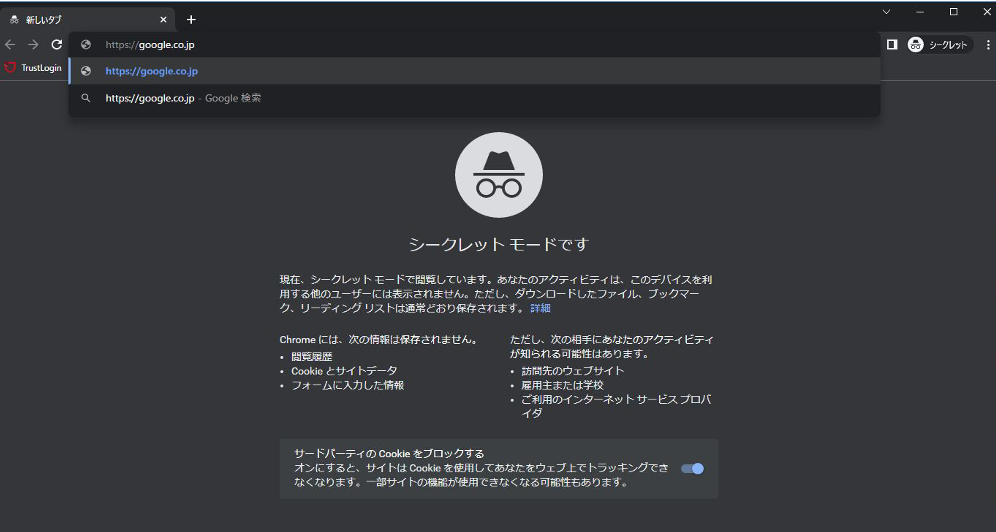Open a new tab with plus button
The image size is (996, 532).
tap(191, 20)
